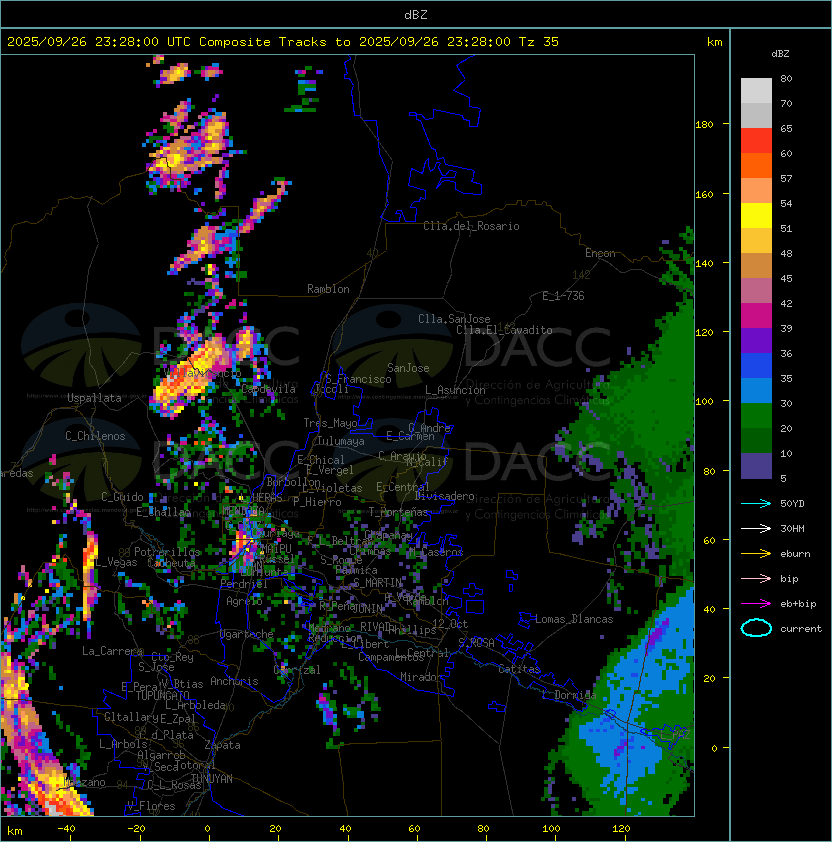Click the 'Potrerillos' map label

[x=167, y=552]
